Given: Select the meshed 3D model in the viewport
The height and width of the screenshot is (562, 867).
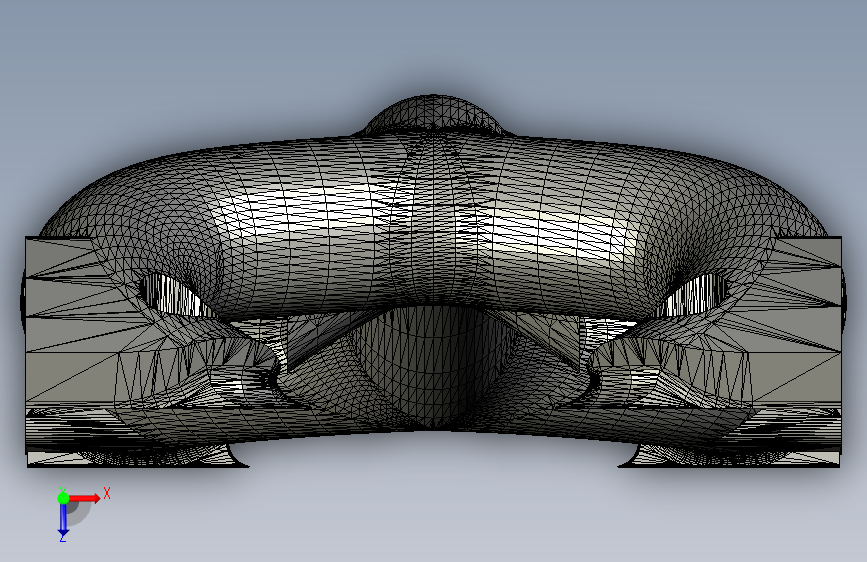Looking at the screenshot, I should (434, 282).
